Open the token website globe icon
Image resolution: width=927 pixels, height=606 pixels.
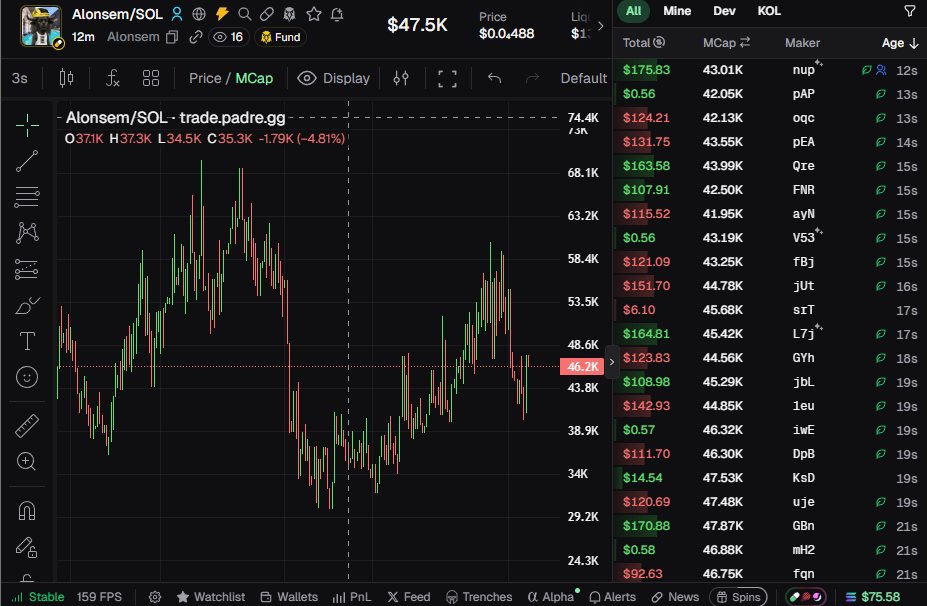[x=199, y=14]
